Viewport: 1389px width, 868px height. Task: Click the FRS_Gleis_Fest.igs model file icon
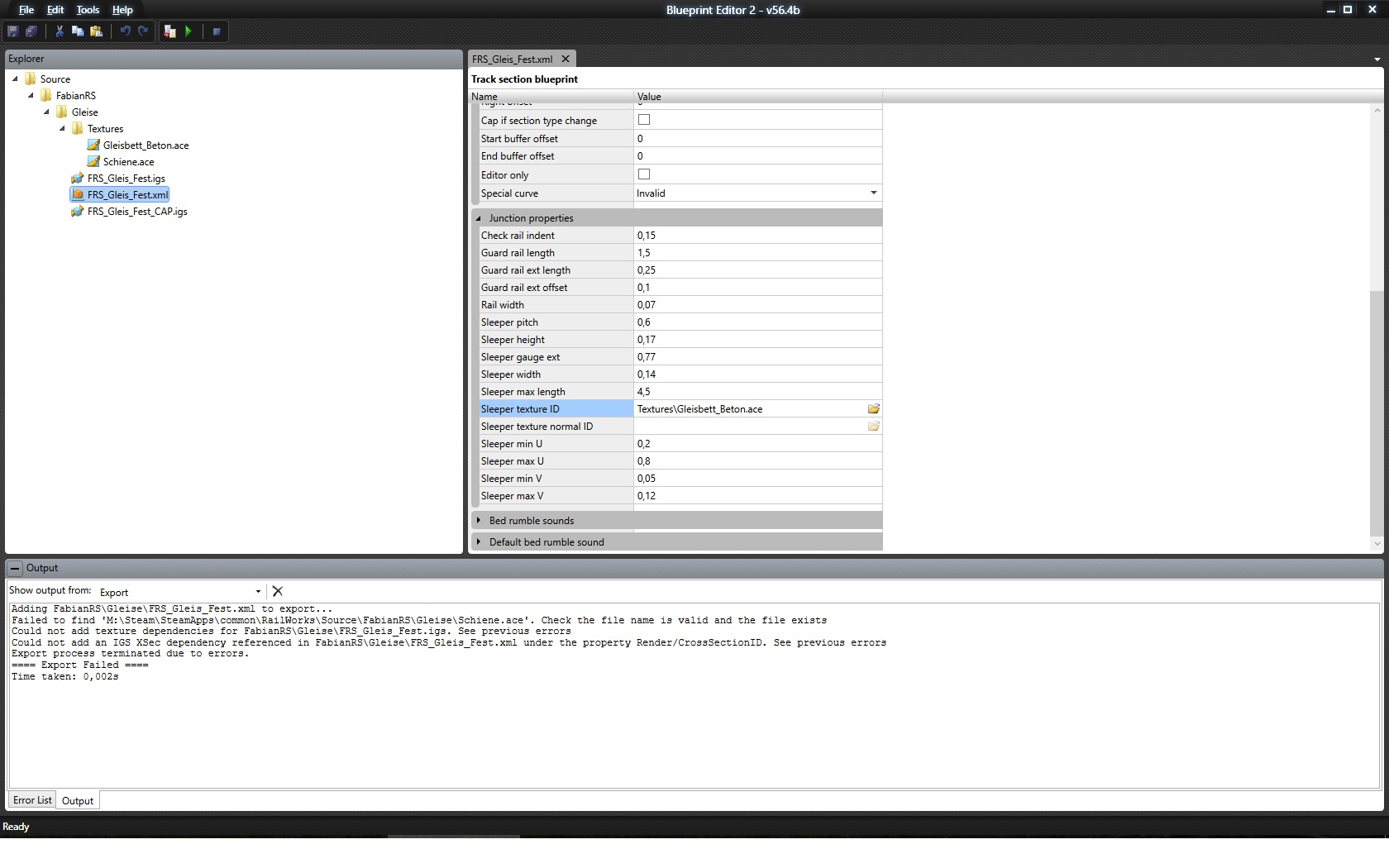[78, 179]
